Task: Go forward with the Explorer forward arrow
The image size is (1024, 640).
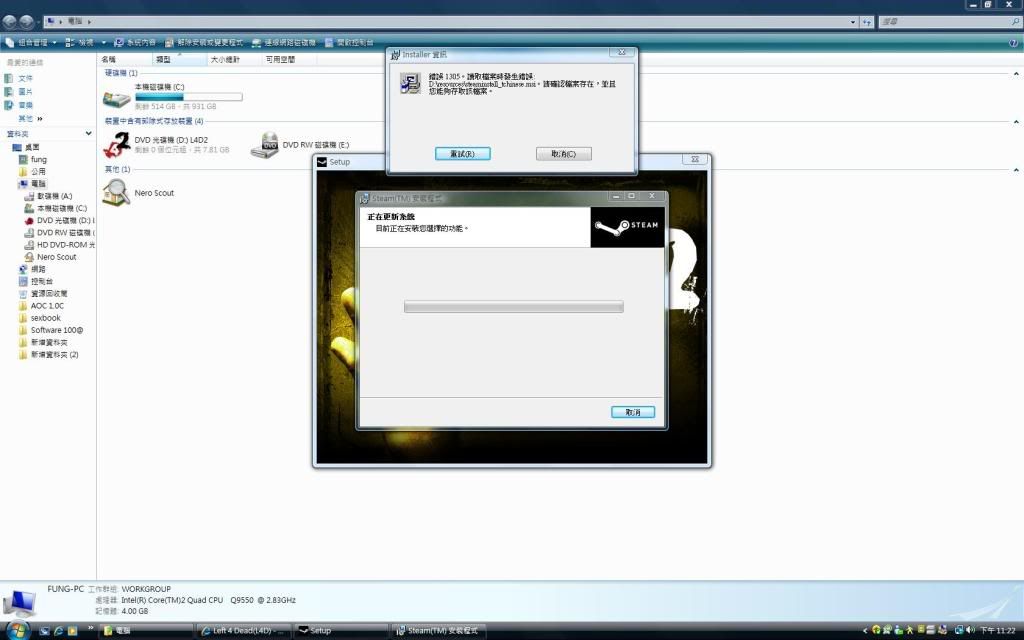Action: pyautogui.click(x=27, y=22)
